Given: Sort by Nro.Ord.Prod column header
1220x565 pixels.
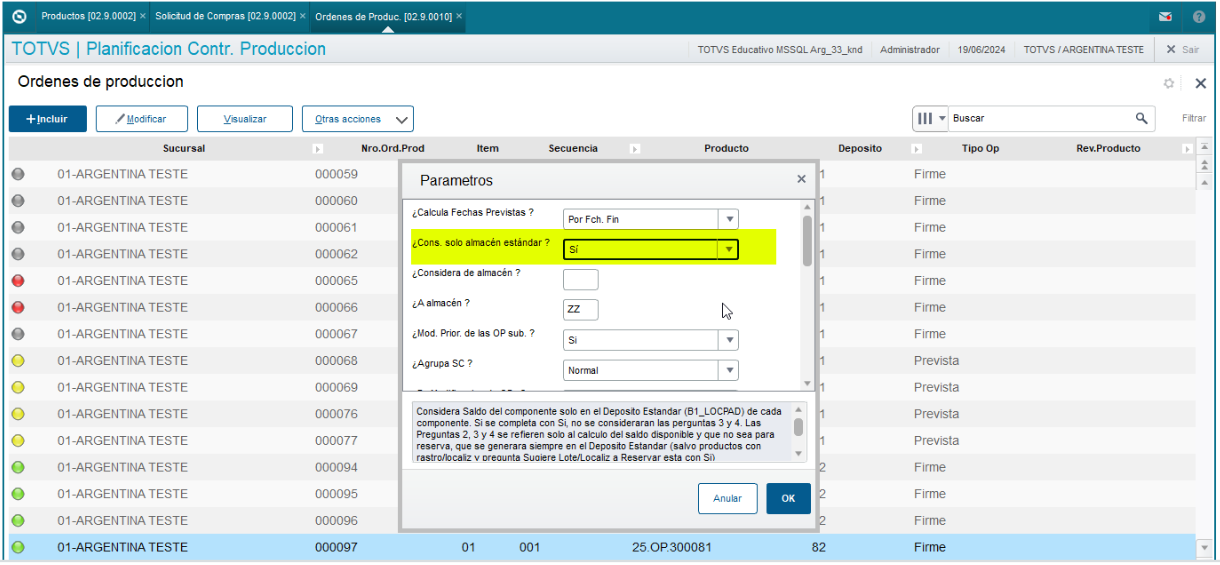Looking at the screenshot, I should (392, 148).
